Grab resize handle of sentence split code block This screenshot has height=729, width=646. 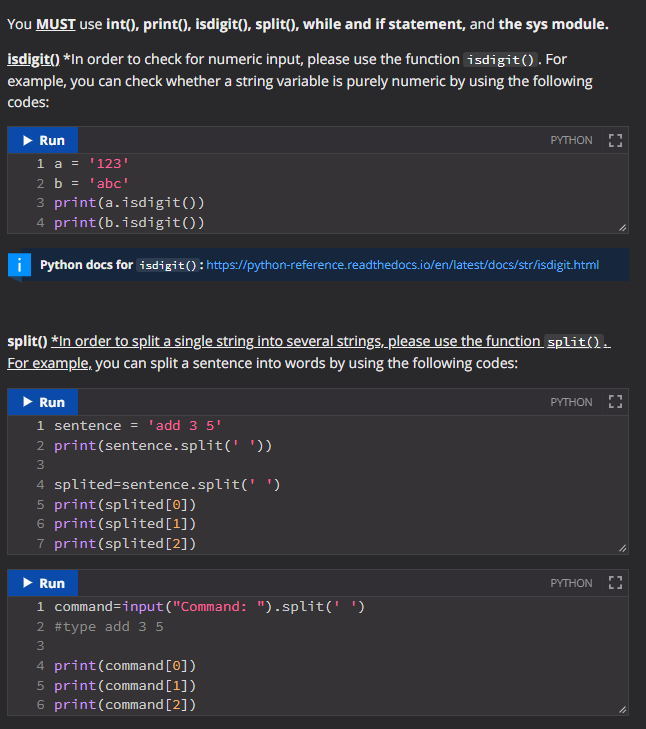click(x=622, y=548)
